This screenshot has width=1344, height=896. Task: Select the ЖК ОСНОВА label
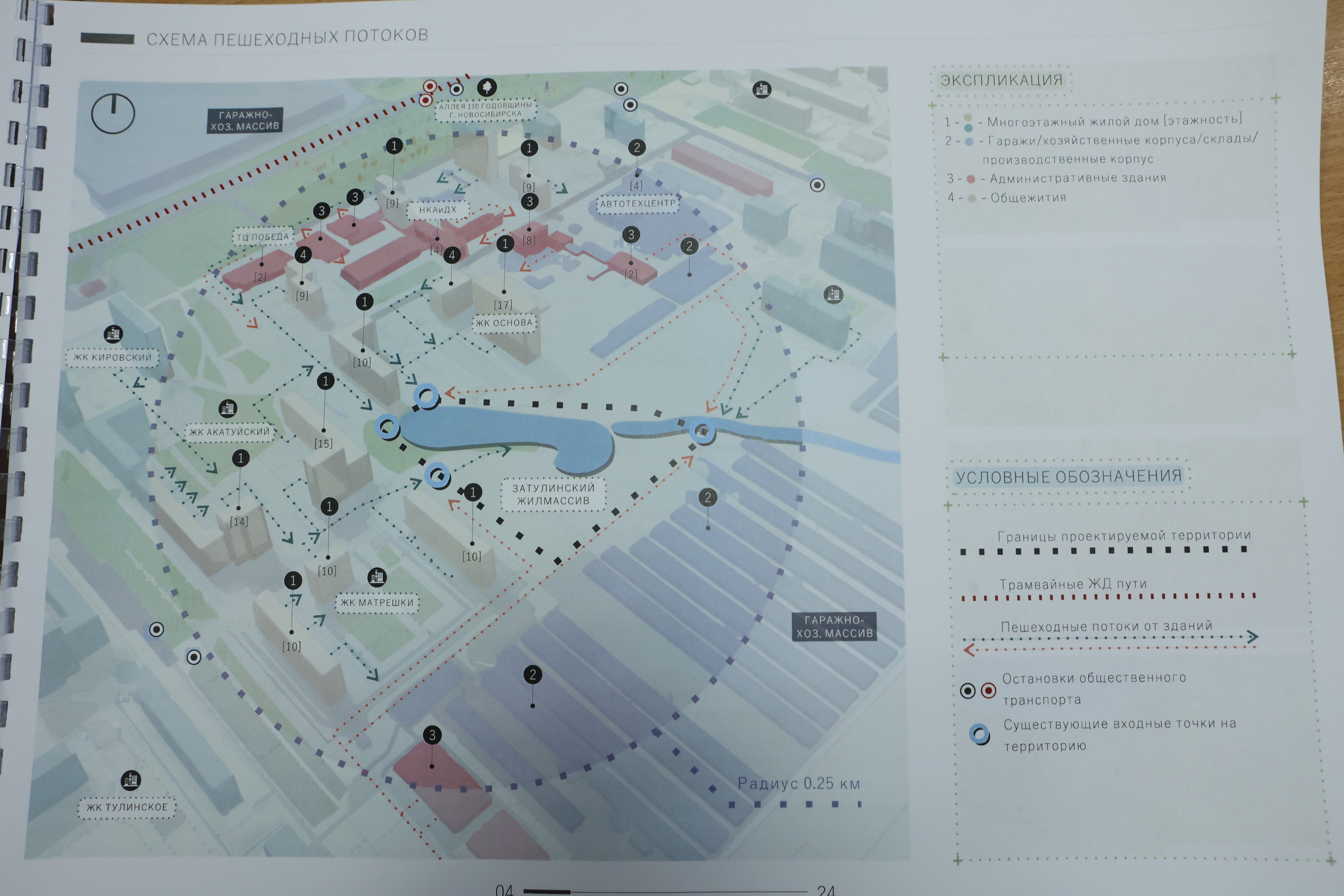click(x=504, y=323)
